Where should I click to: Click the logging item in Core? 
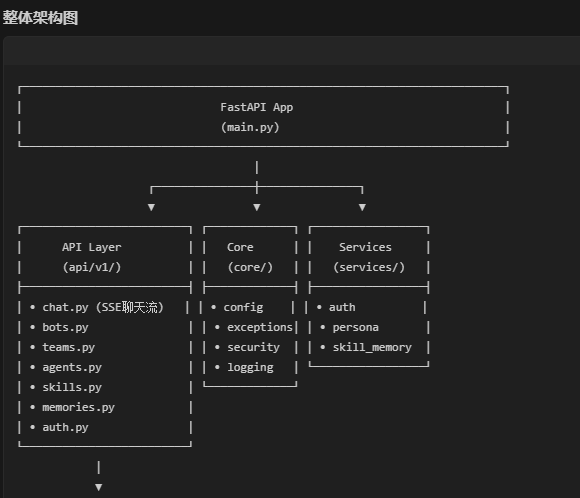coord(250,367)
